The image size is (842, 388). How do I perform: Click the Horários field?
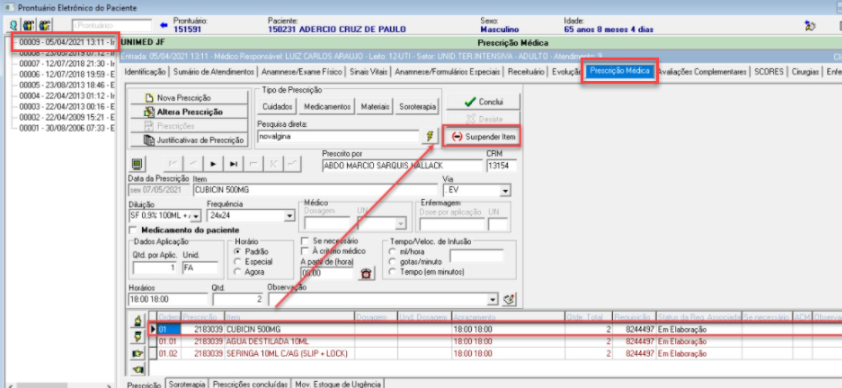tap(168, 299)
